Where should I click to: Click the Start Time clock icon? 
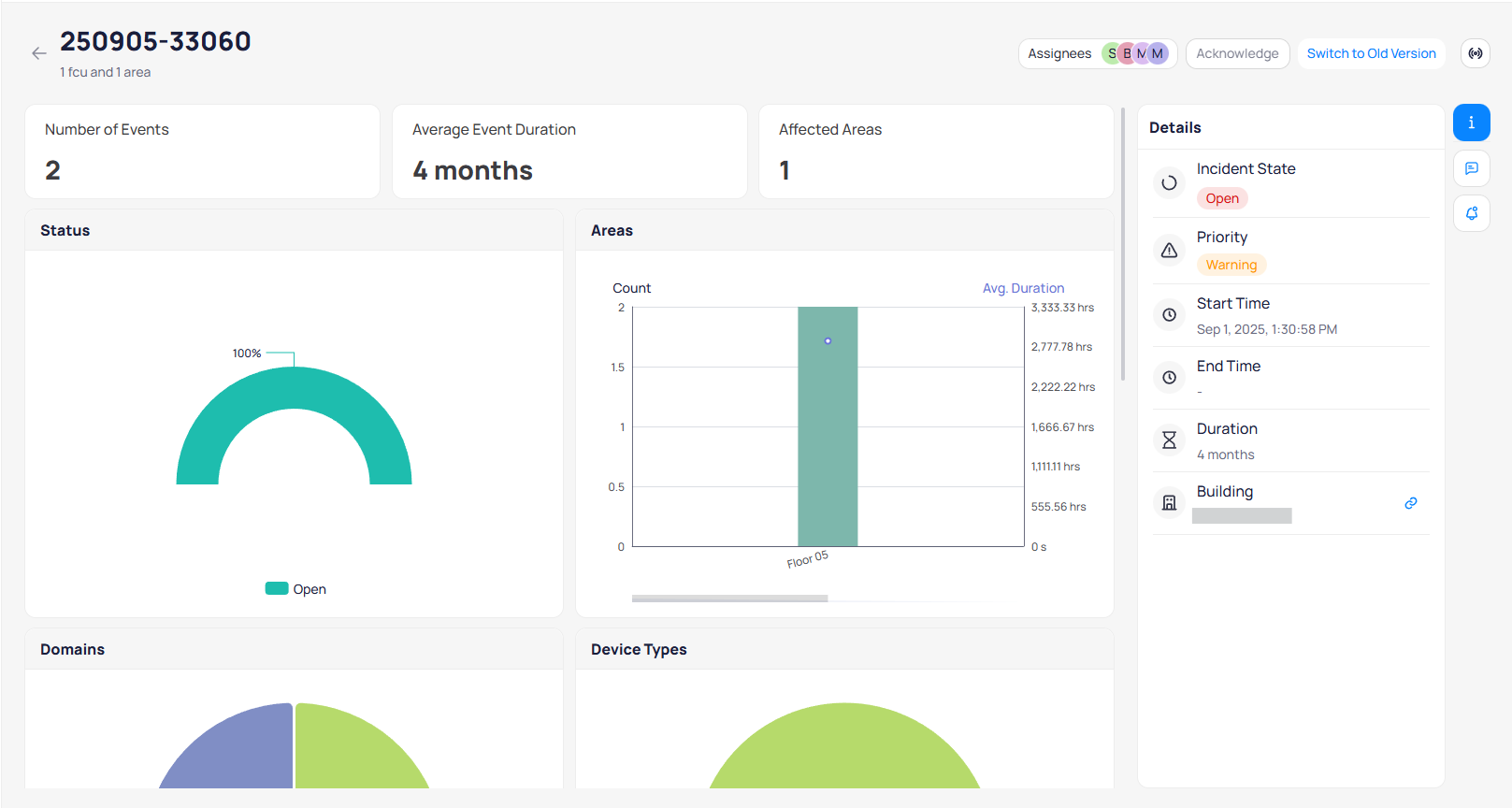click(x=1169, y=315)
